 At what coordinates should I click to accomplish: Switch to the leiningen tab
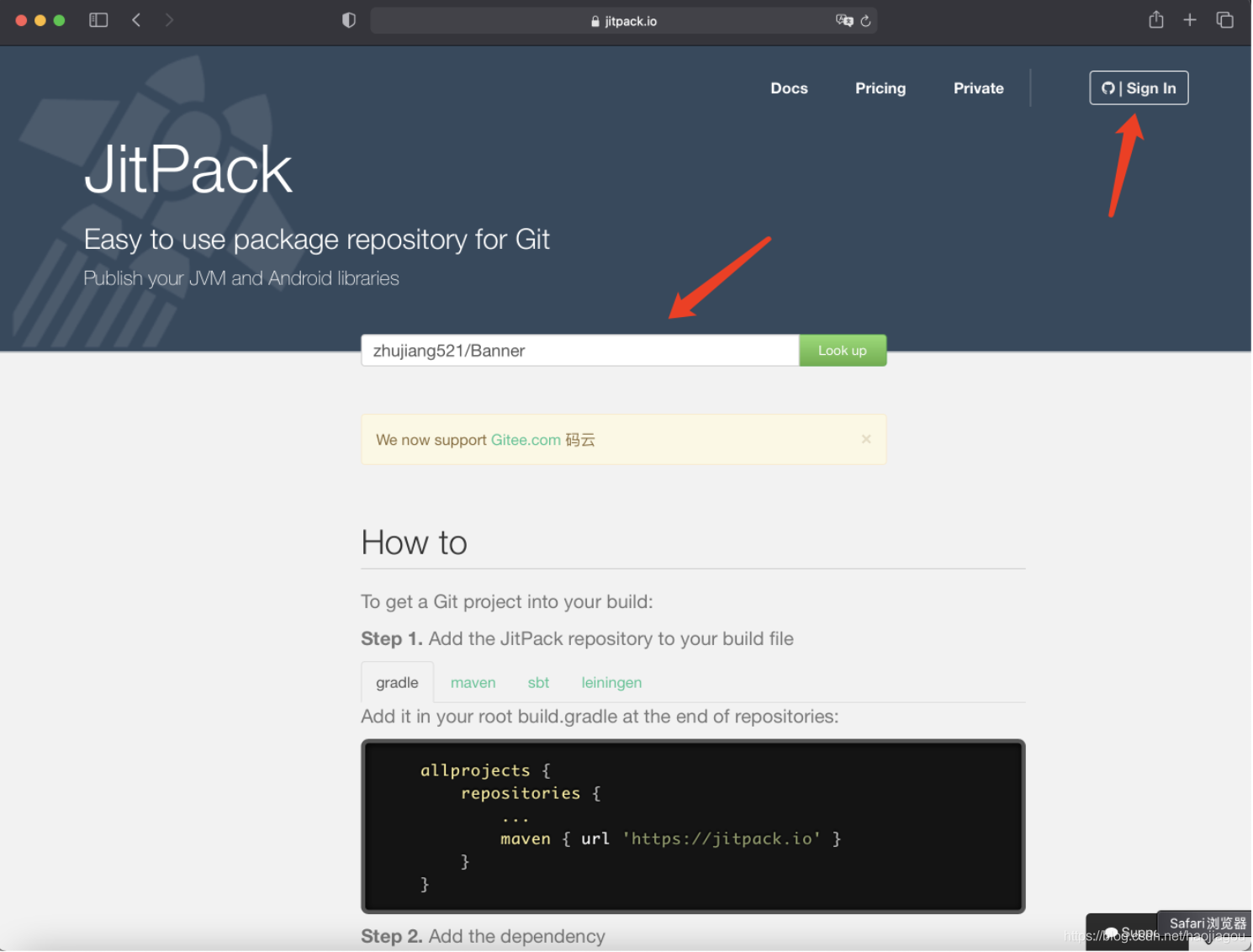tap(611, 683)
